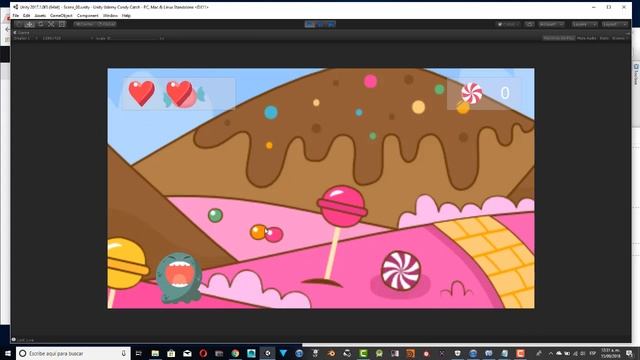Click the swirl candy score icon
Image resolution: width=640 pixels, height=360 pixels.
(471, 93)
